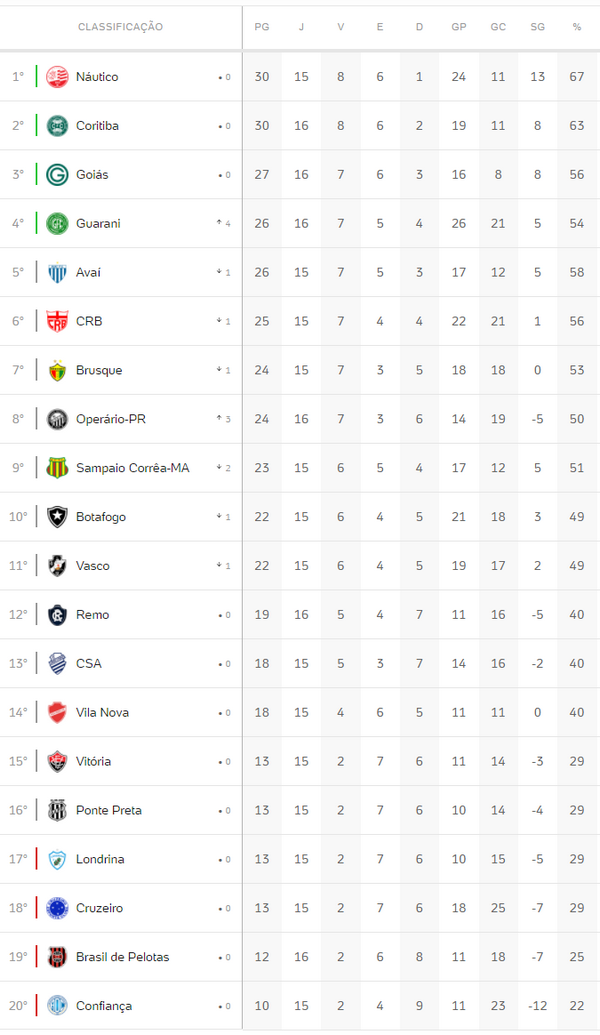Viewport: 600px width, 1035px height.
Task: Click the Classificação header label
Action: (x=120, y=27)
